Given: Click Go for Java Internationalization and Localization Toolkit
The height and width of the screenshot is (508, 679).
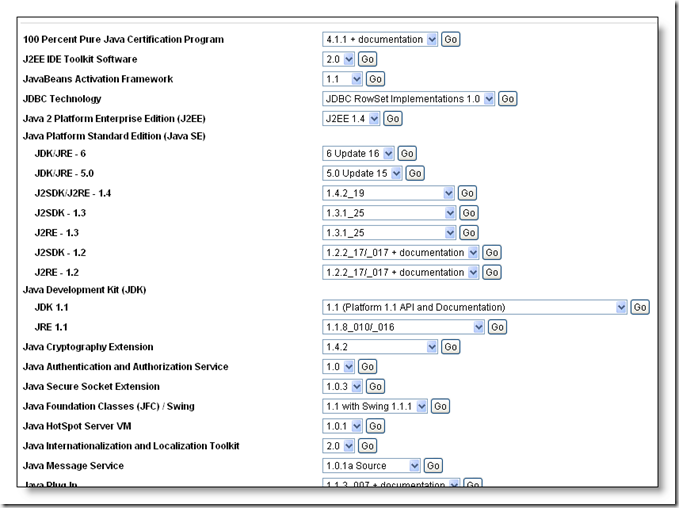Looking at the screenshot, I should tap(367, 446).
